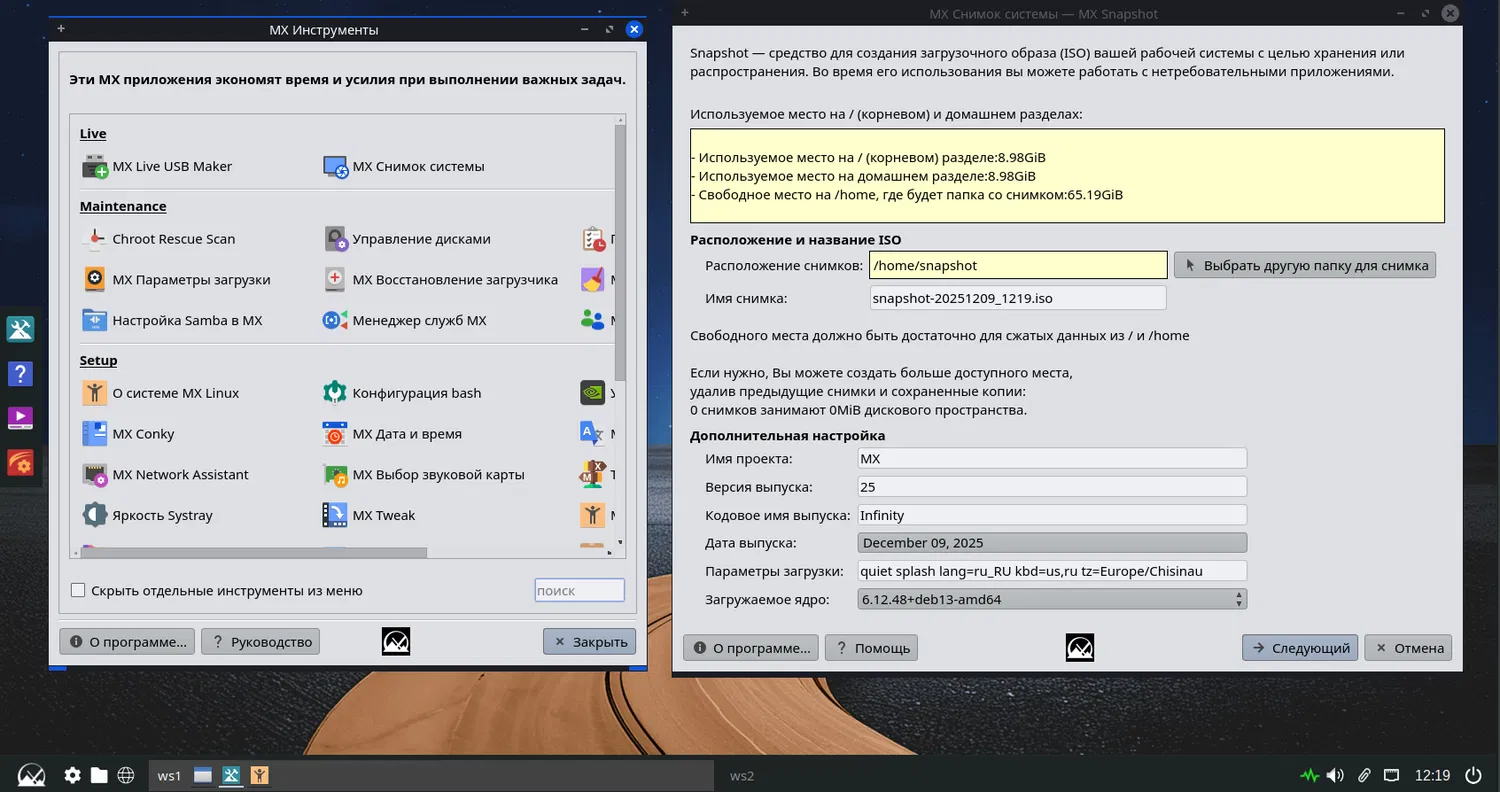The width and height of the screenshot is (1500, 792).
Task: Launch MX Снимок системы from MX Инструменты
Action: tap(404, 166)
